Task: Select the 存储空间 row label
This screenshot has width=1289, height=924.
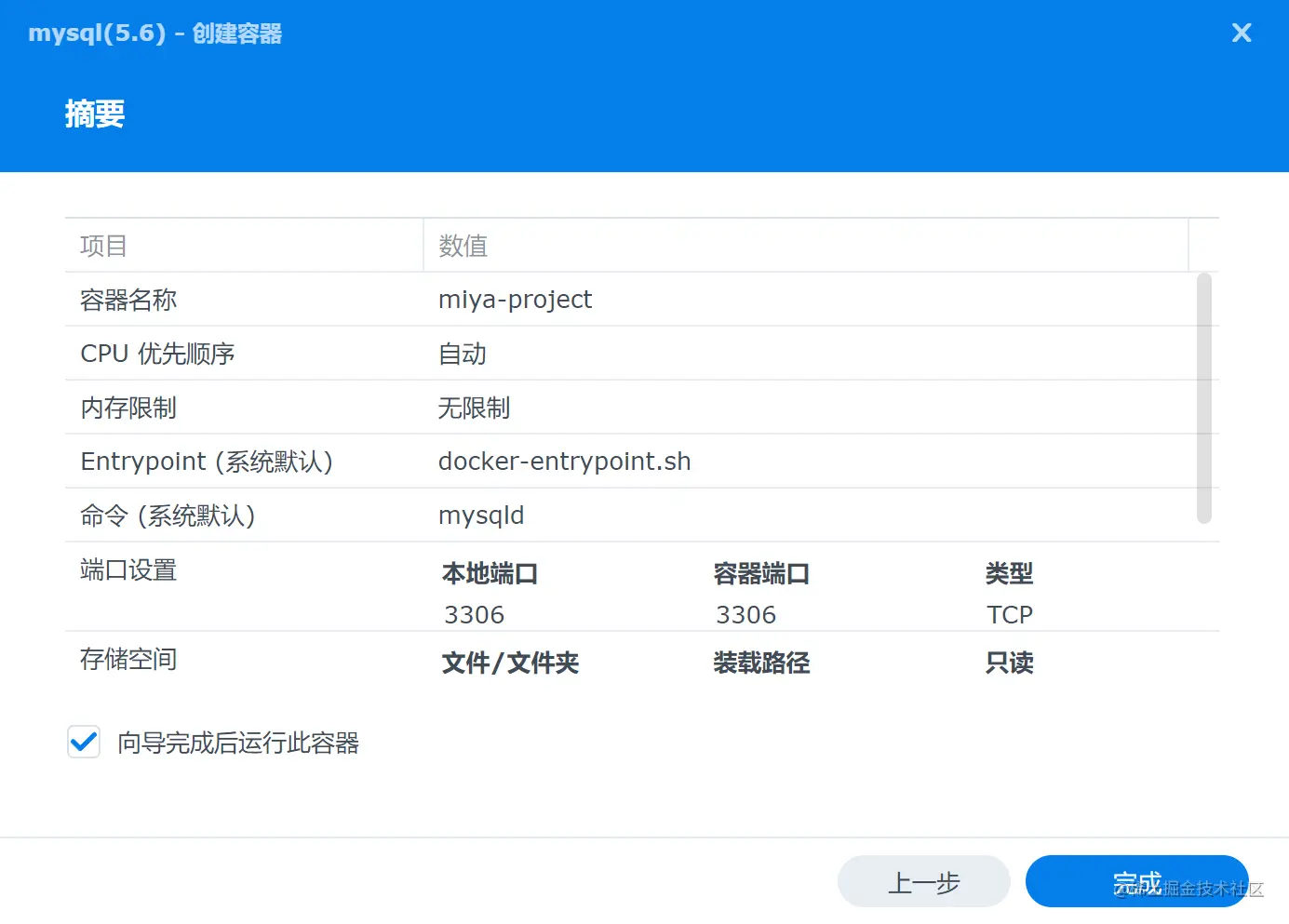Action: coord(128,659)
